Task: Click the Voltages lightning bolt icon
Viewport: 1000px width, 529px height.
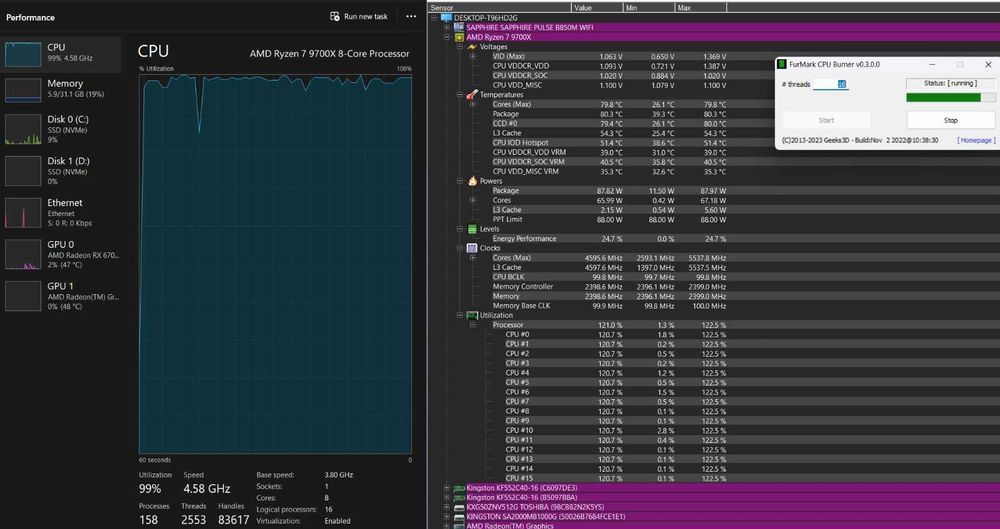Action: click(x=472, y=47)
